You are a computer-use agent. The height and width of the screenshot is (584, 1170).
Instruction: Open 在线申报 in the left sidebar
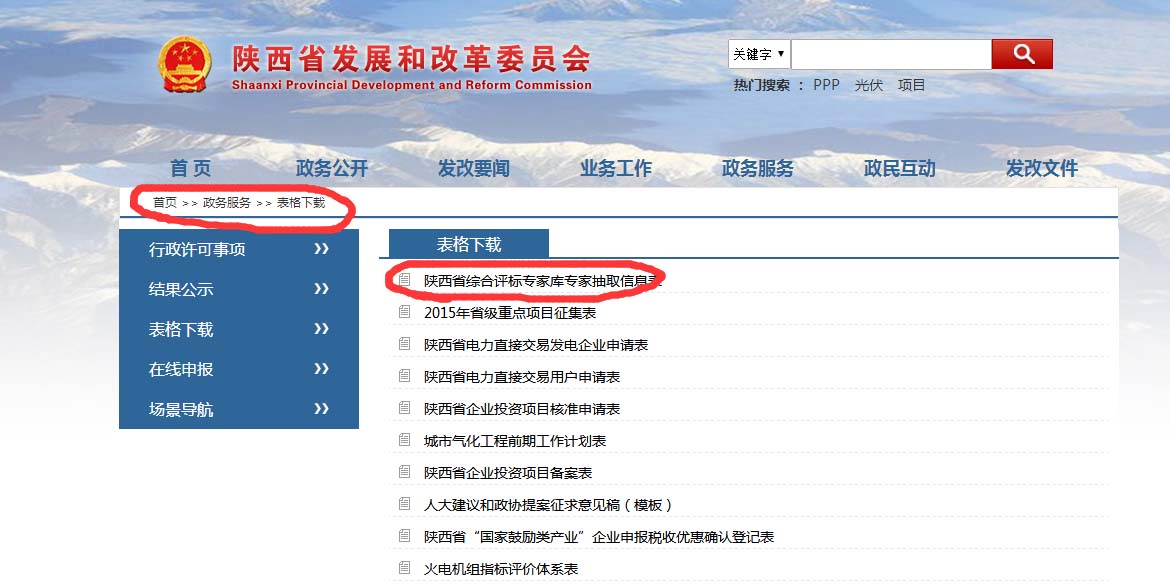pyautogui.click(x=181, y=369)
